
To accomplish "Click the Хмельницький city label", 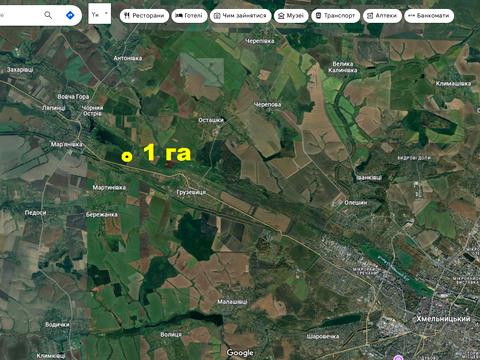I will [443, 319].
